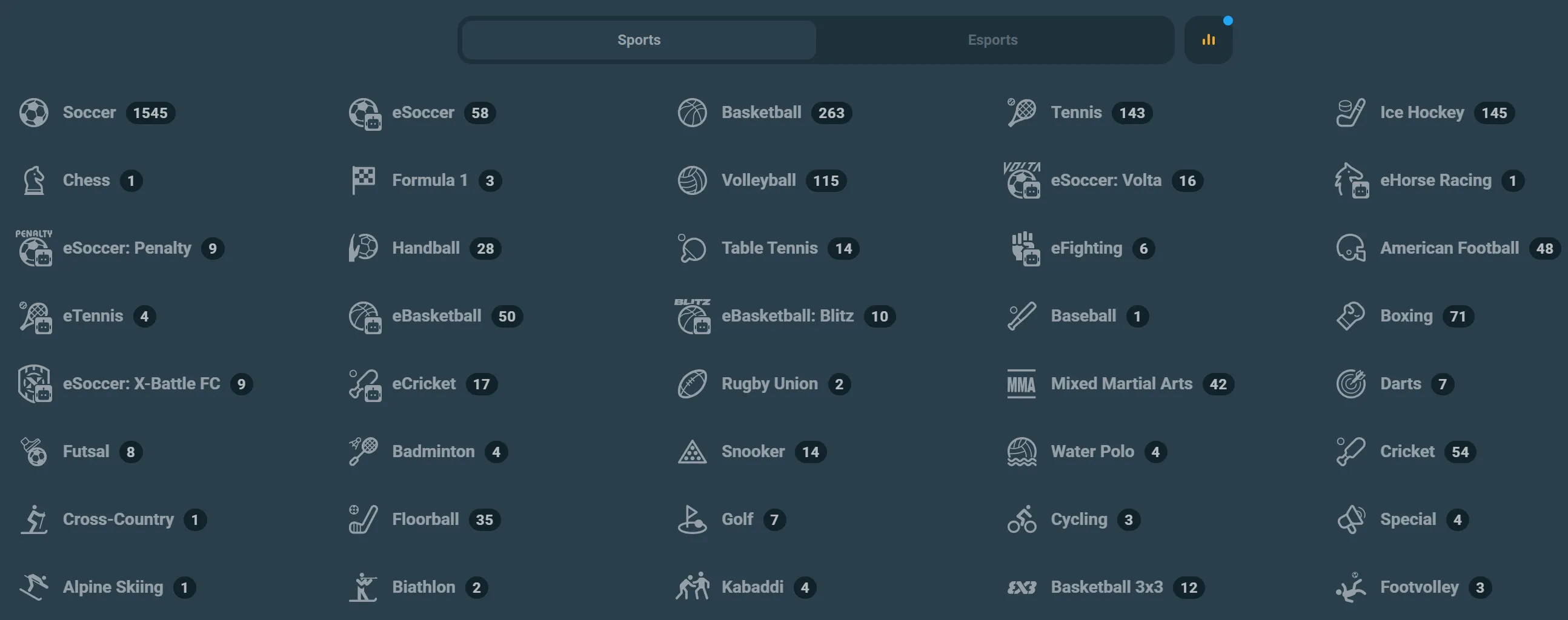This screenshot has width=1568, height=620.
Task: Open the Darts target icon
Action: tap(1350, 383)
